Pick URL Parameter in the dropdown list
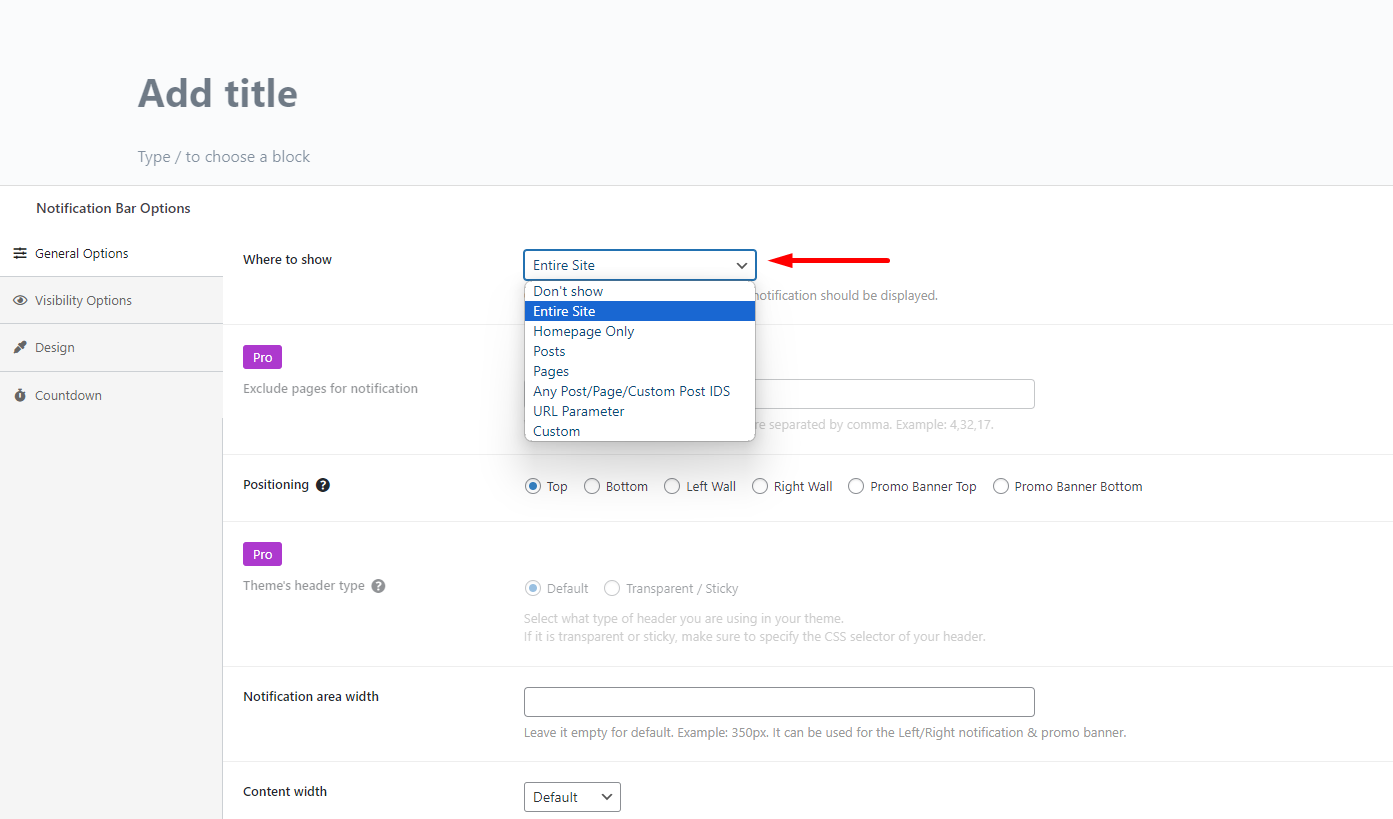Image resolution: width=1393 pixels, height=819 pixels. (x=579, y=412)
